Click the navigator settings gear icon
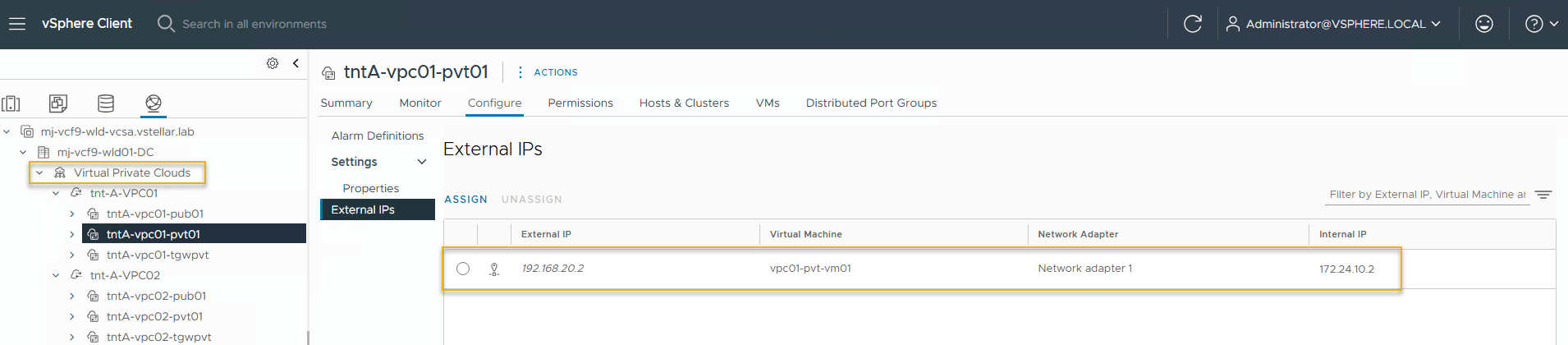Image resolution: width=1568 pixels, height=345 pixels. (273, 63)
